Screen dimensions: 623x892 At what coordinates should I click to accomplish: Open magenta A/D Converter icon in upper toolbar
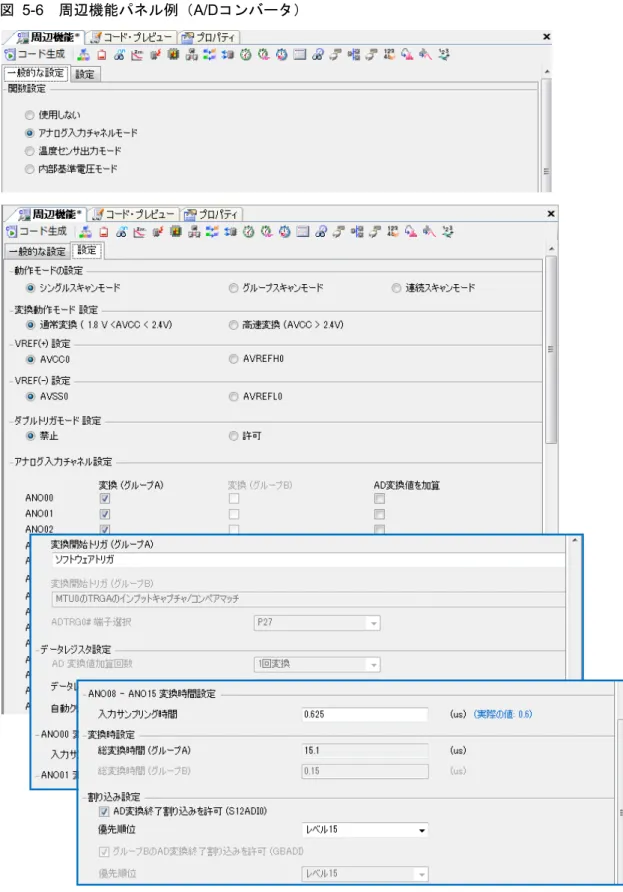click(x=407, y=55)
